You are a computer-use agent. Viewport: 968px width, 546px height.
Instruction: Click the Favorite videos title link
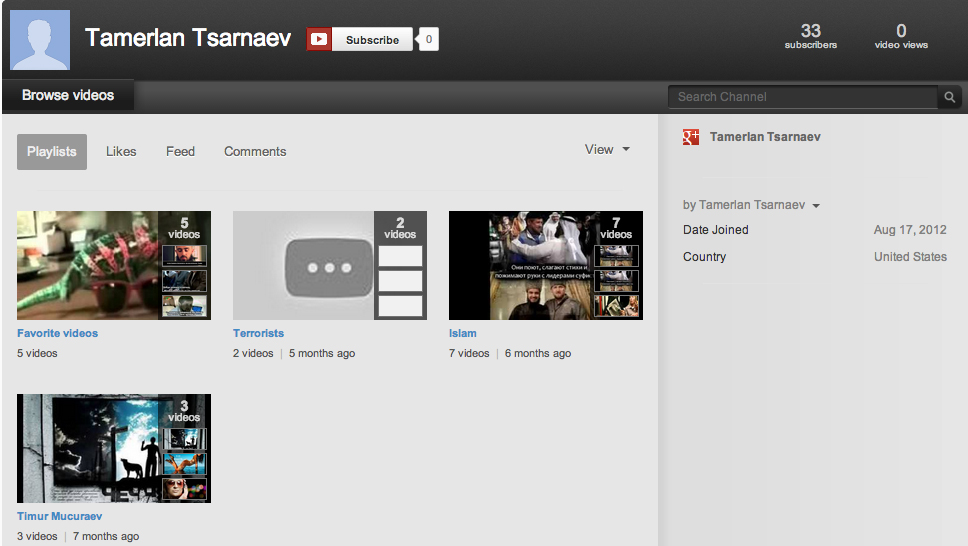(57, 333)
